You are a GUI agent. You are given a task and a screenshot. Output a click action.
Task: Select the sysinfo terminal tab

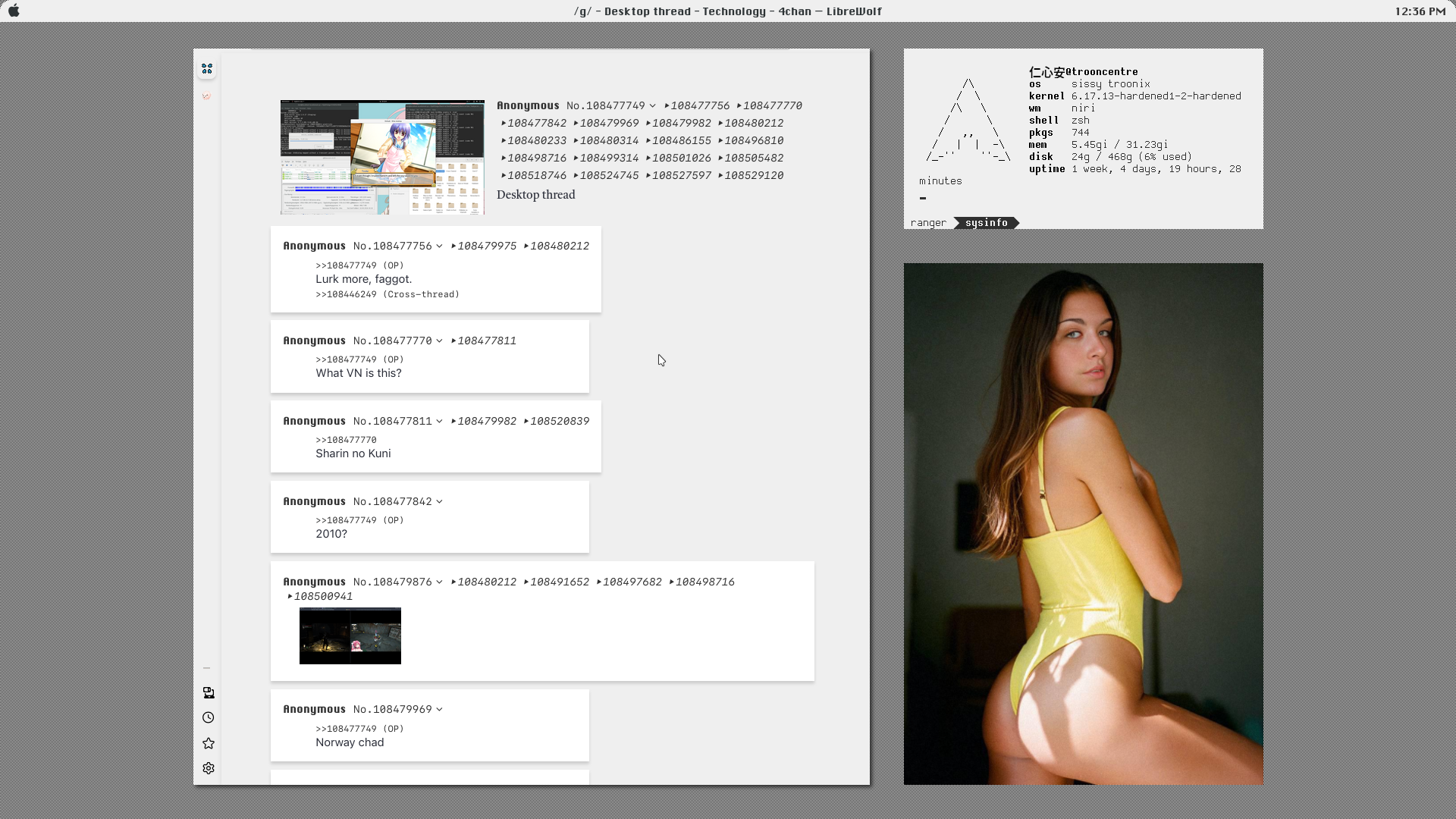(986, 222)
